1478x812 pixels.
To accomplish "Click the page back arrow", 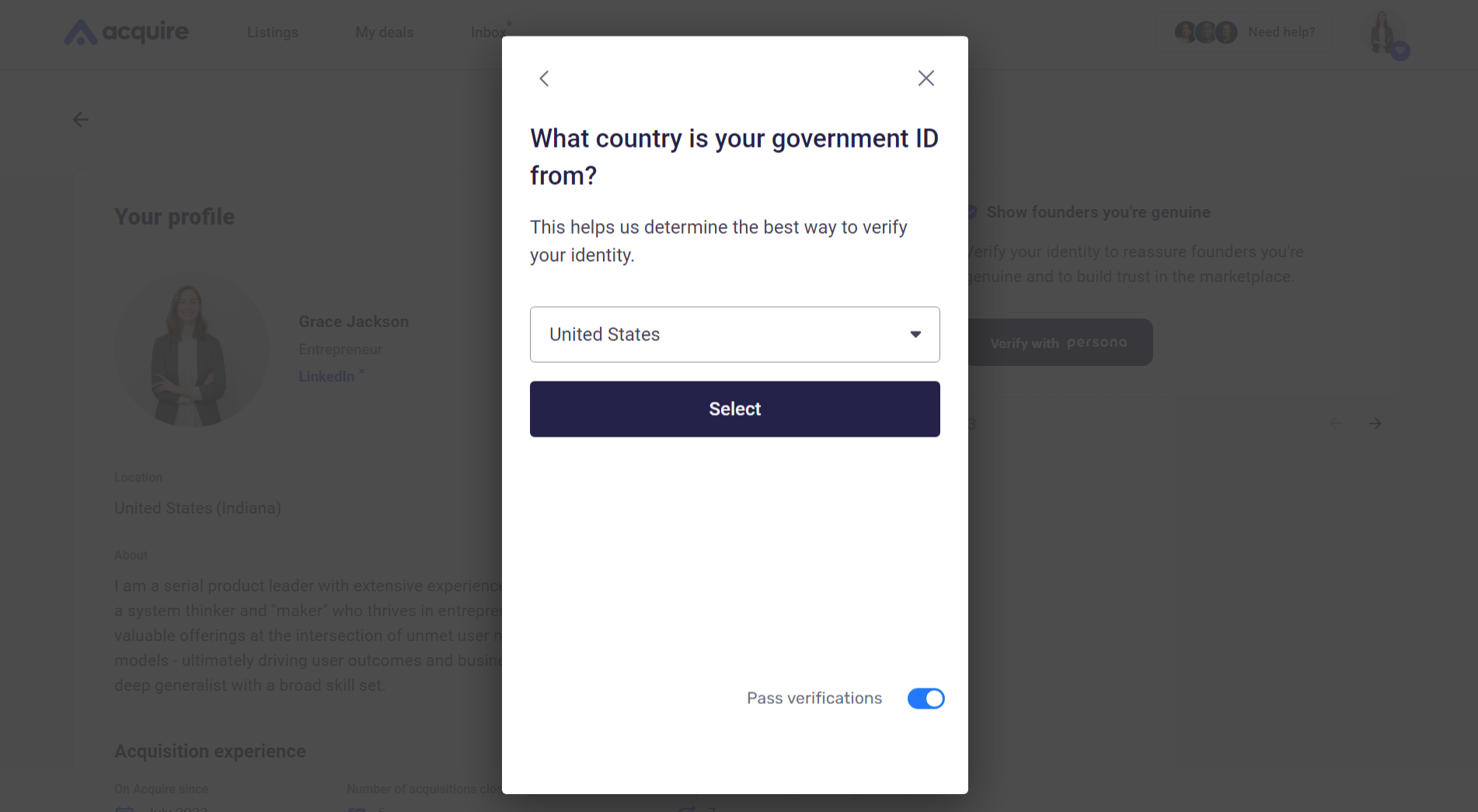I will tap(81, 119).
